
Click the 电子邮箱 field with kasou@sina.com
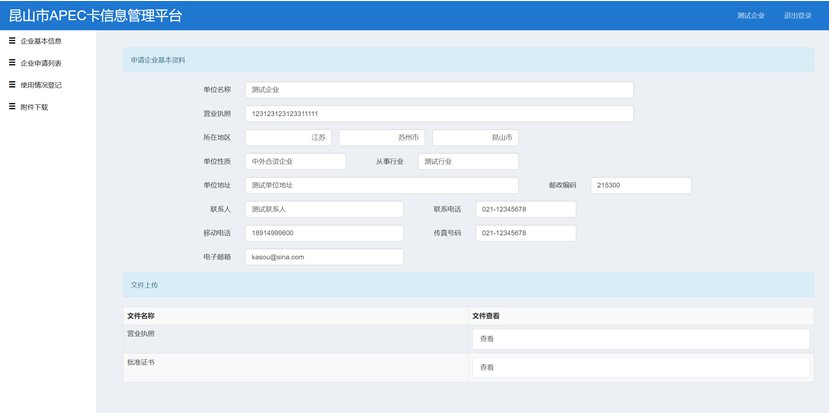(x=324, y=257)
